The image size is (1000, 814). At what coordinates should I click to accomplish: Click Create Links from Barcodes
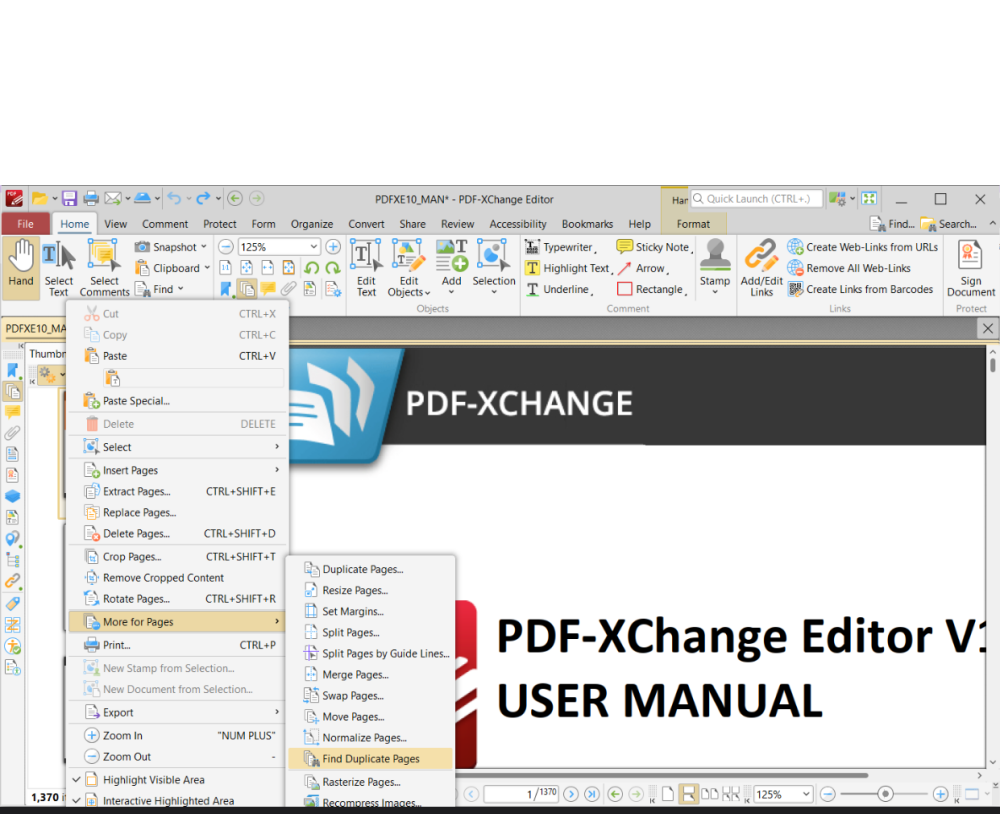point(860,289)
